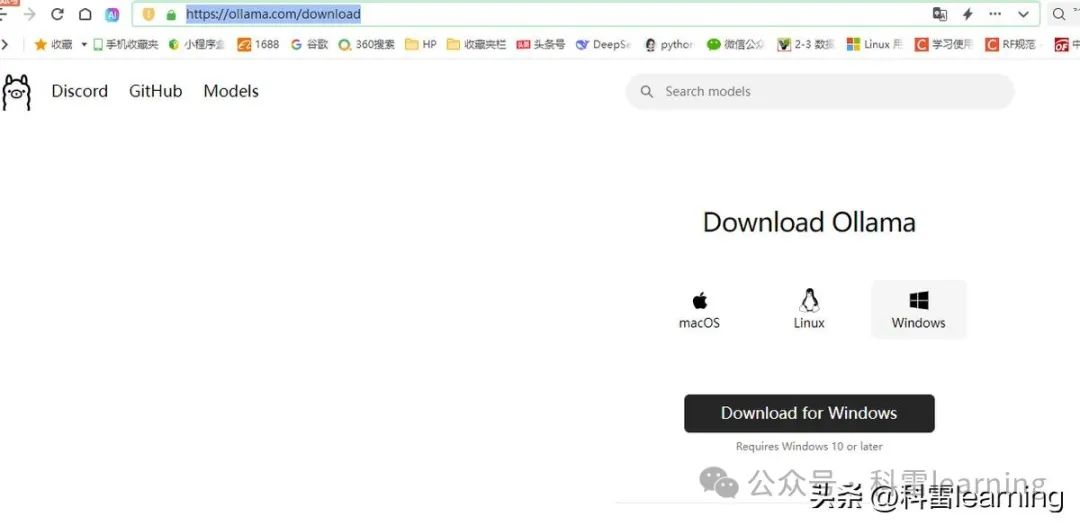
Task: Open the DeepSeek bookmark
Action: pyautogui.click(x=603, y=44)
